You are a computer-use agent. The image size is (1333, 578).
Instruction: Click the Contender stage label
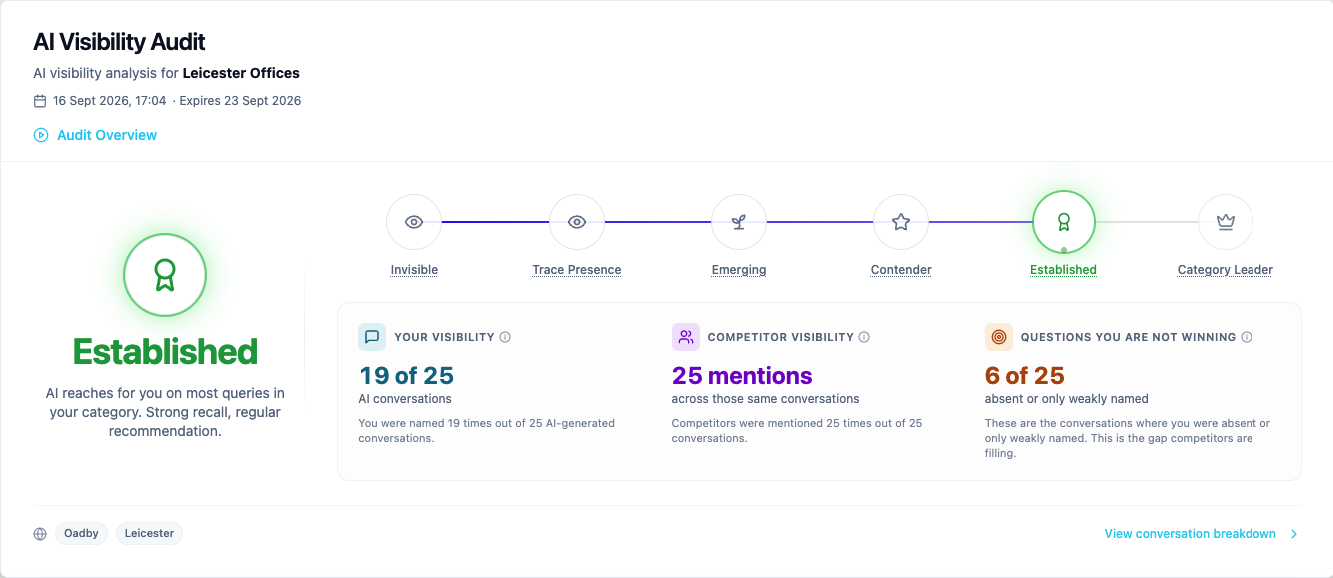point(901,270)
